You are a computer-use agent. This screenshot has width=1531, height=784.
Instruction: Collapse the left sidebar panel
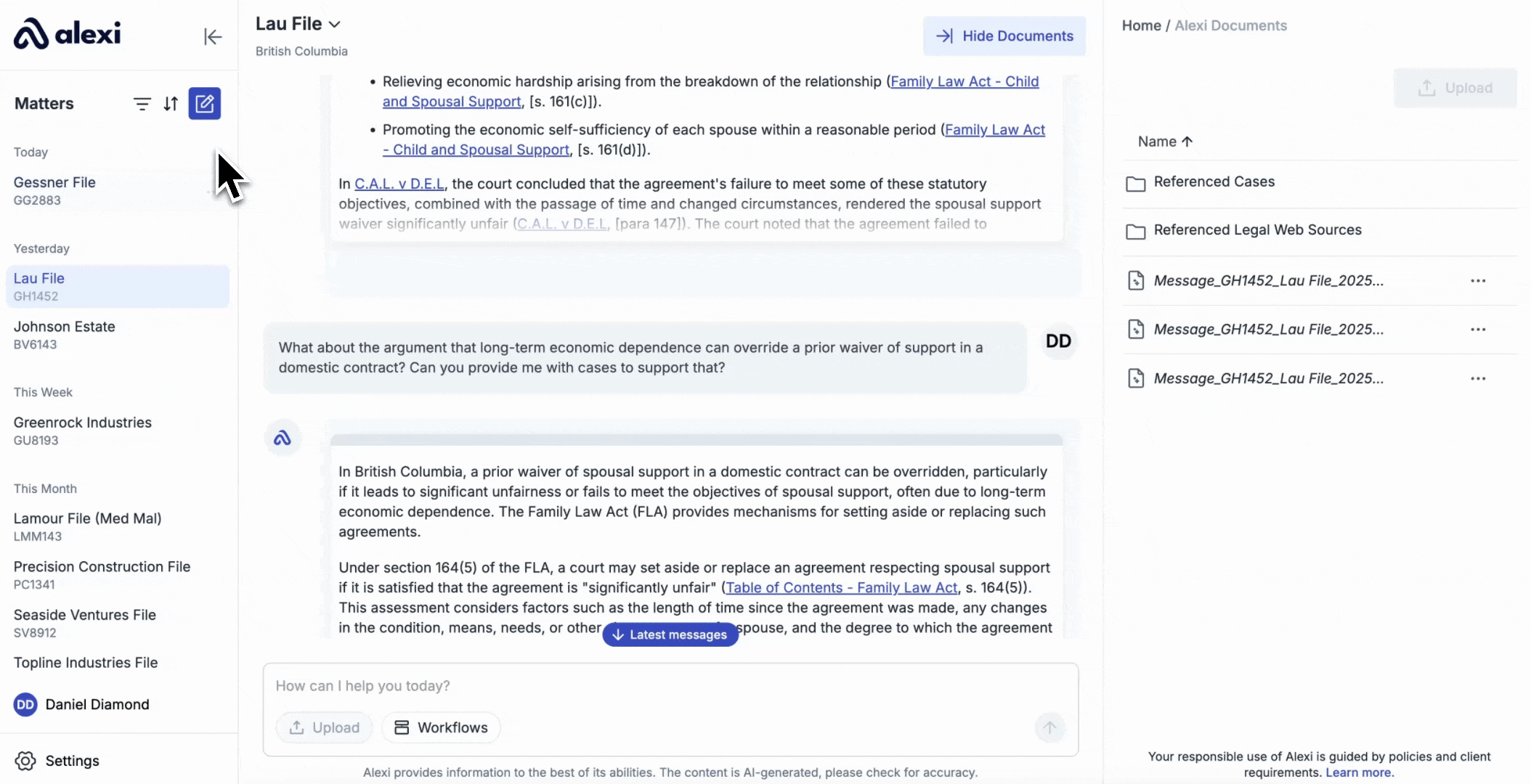tap(212, 37)
